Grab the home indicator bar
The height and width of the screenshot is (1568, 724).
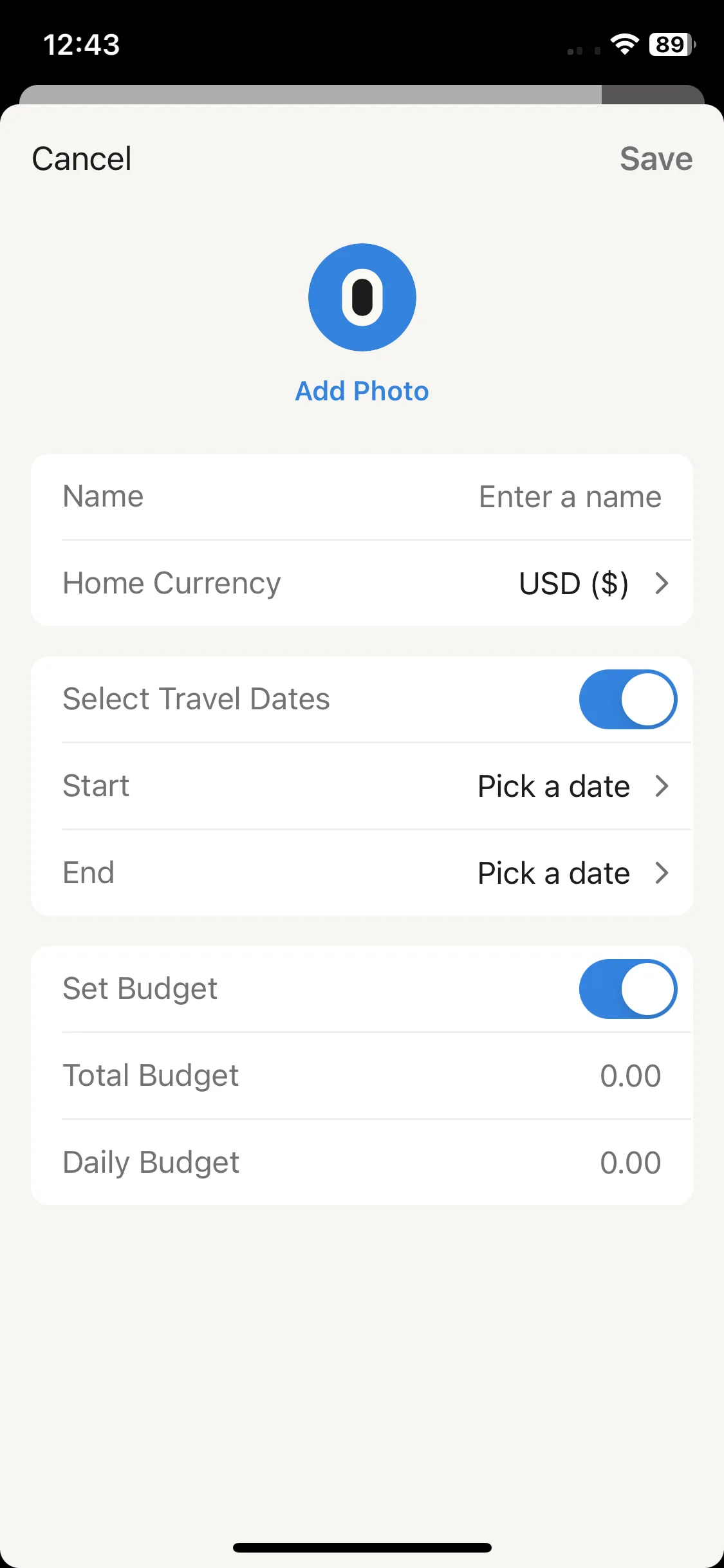click(x=362, y=1547)
